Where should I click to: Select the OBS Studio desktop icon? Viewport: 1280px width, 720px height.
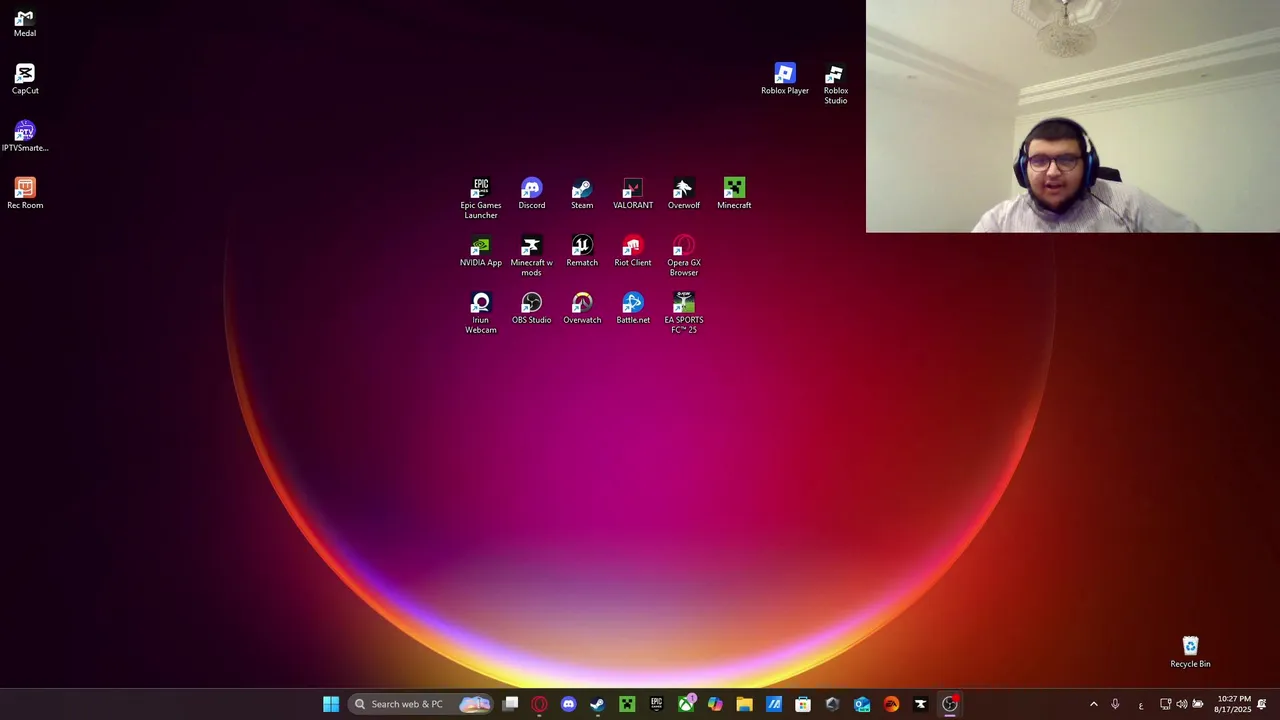pos(532,308)
